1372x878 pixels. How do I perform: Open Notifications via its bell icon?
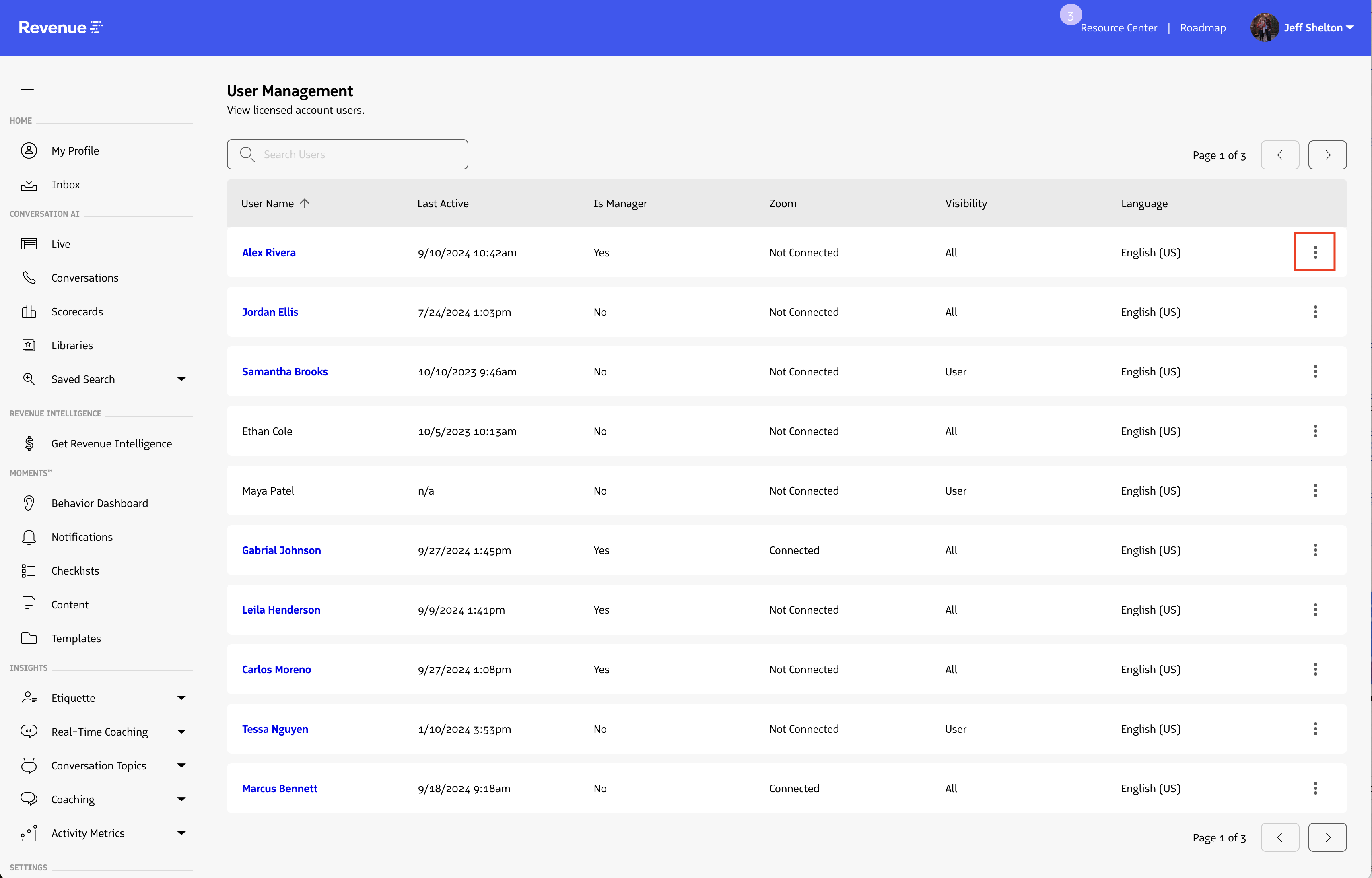(x=29, y=536)
